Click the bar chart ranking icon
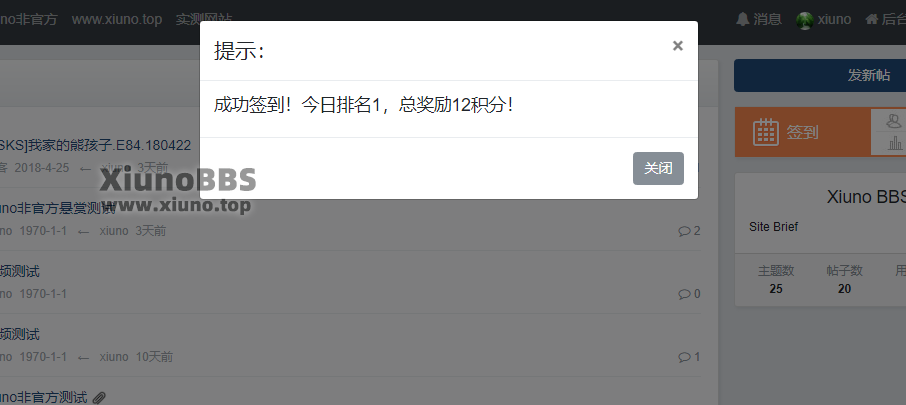 [x=895, y=143]
